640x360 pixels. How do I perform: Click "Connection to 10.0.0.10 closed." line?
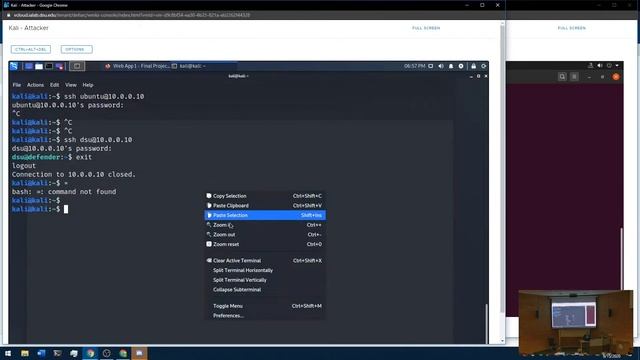click(x=73, y=174)
